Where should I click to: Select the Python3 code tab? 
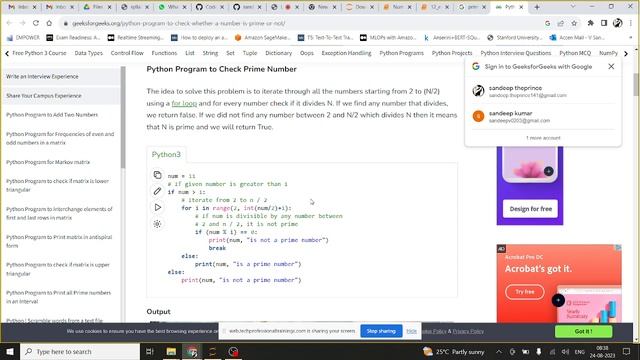click(166, 154)
